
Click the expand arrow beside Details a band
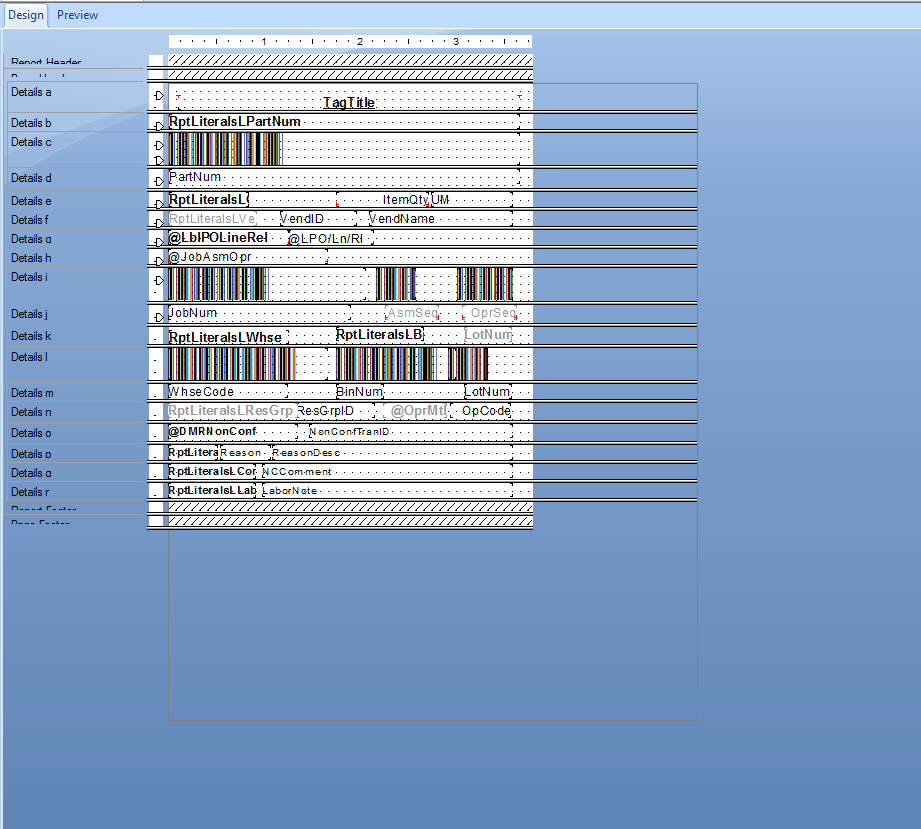pyautogui.click(x=157, y=96)
